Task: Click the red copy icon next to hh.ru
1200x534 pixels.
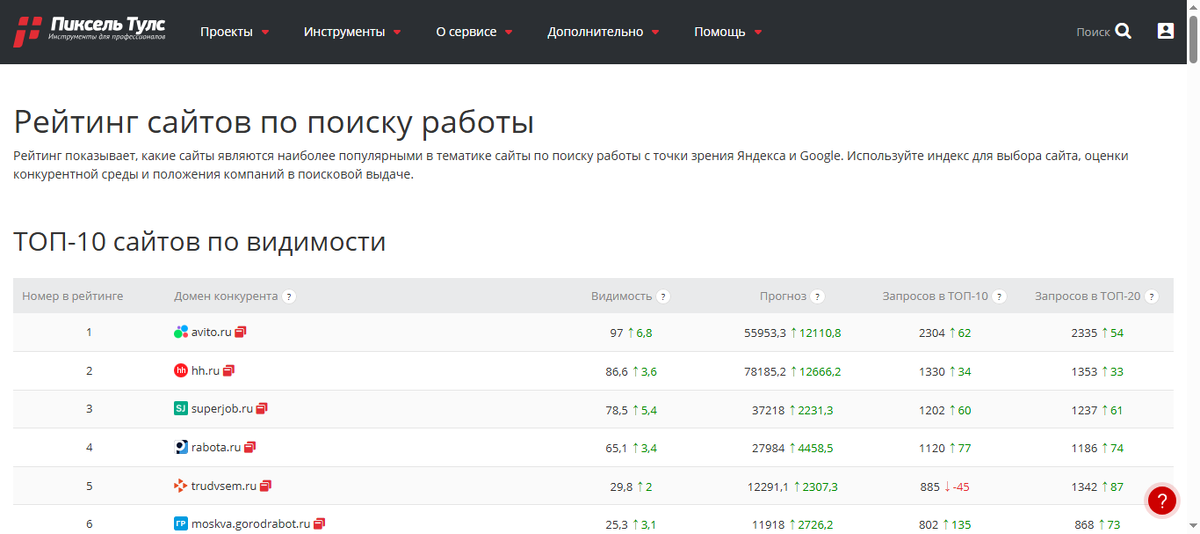Action: click(229, 370)
